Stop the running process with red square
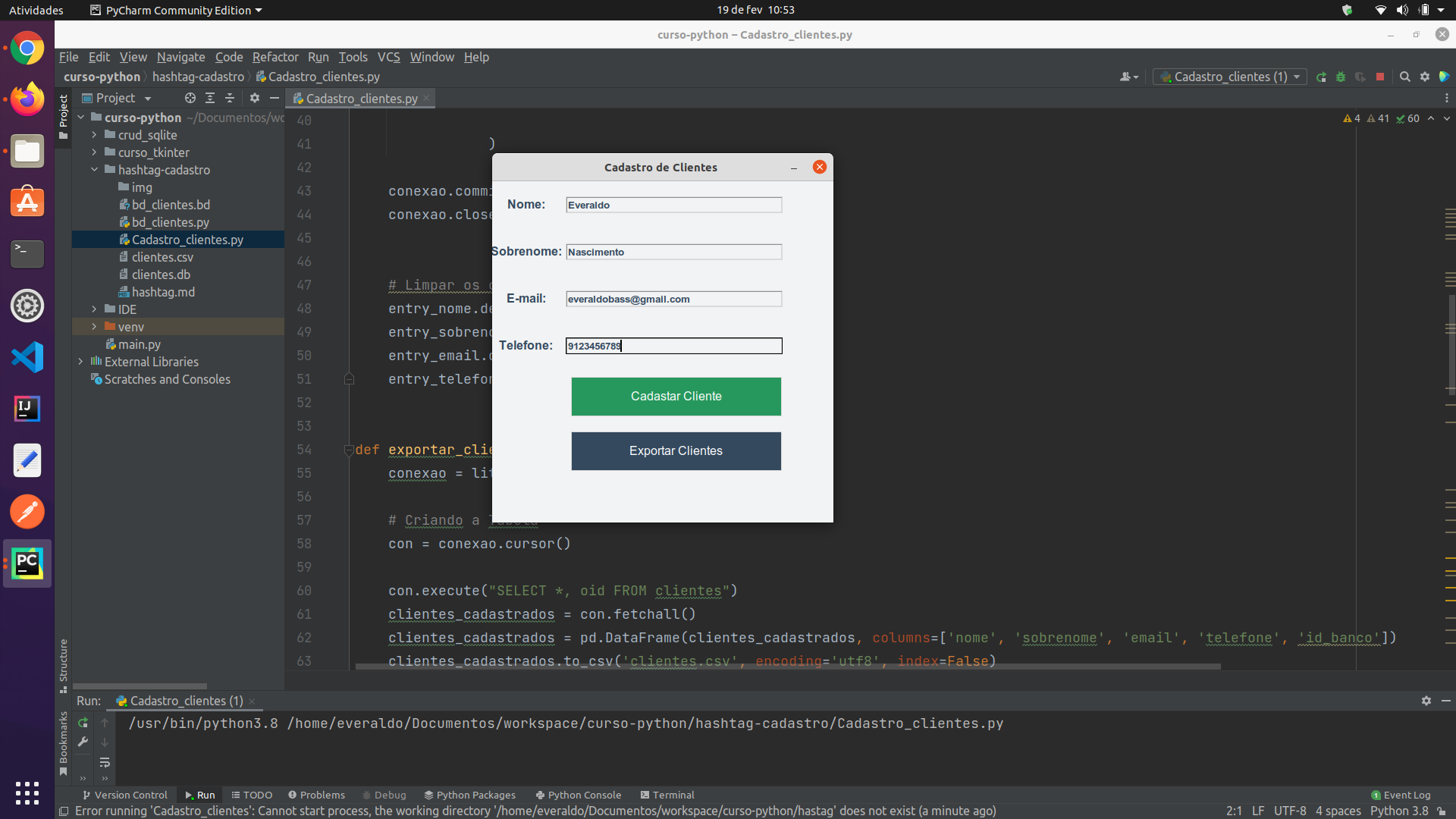1456x819 pixels. (1380, 77)
